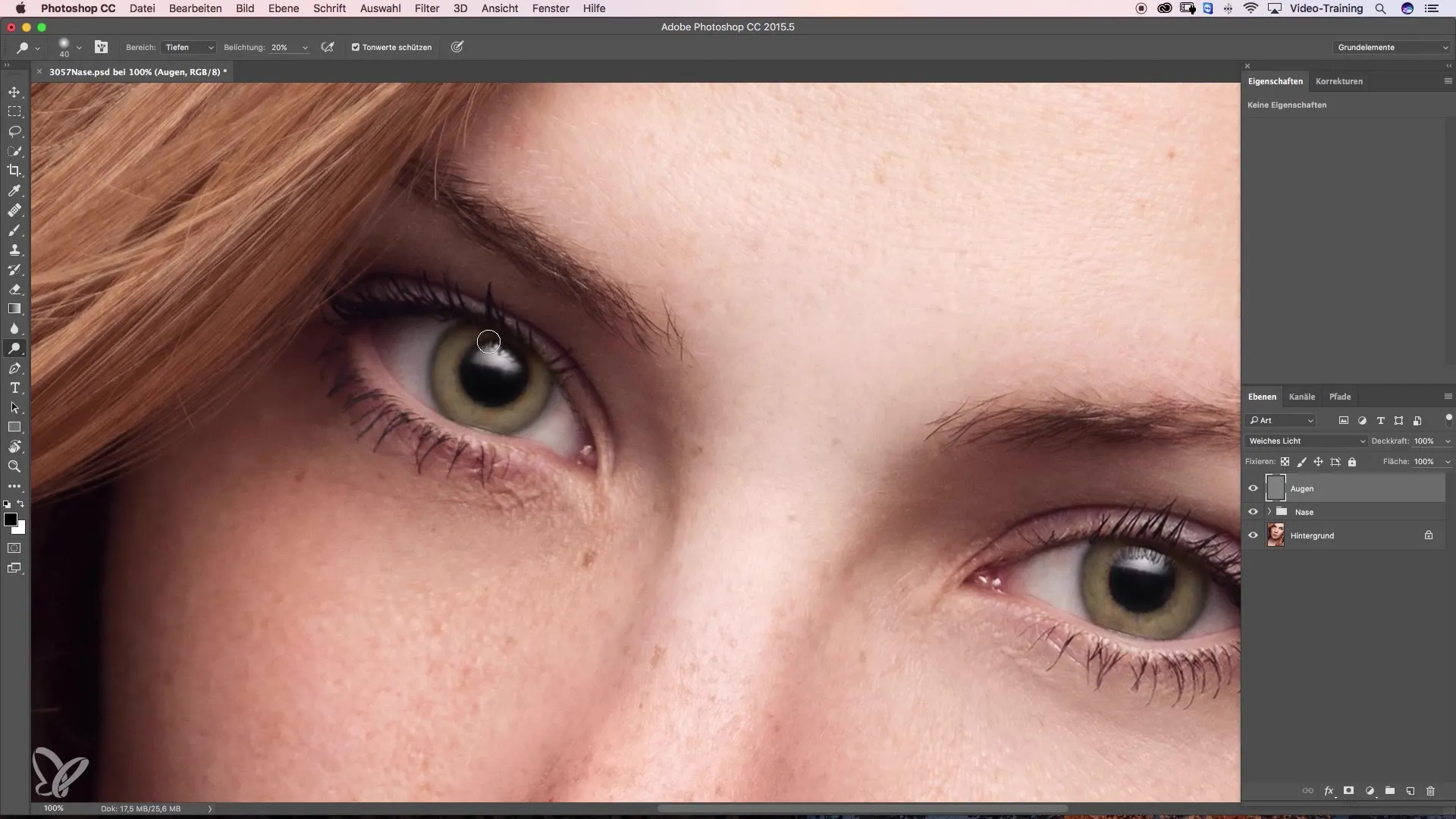Viewport: 1456px width, 819px height.
Task: Lock transparent pixels of the layer
Action: (1285, 462)
